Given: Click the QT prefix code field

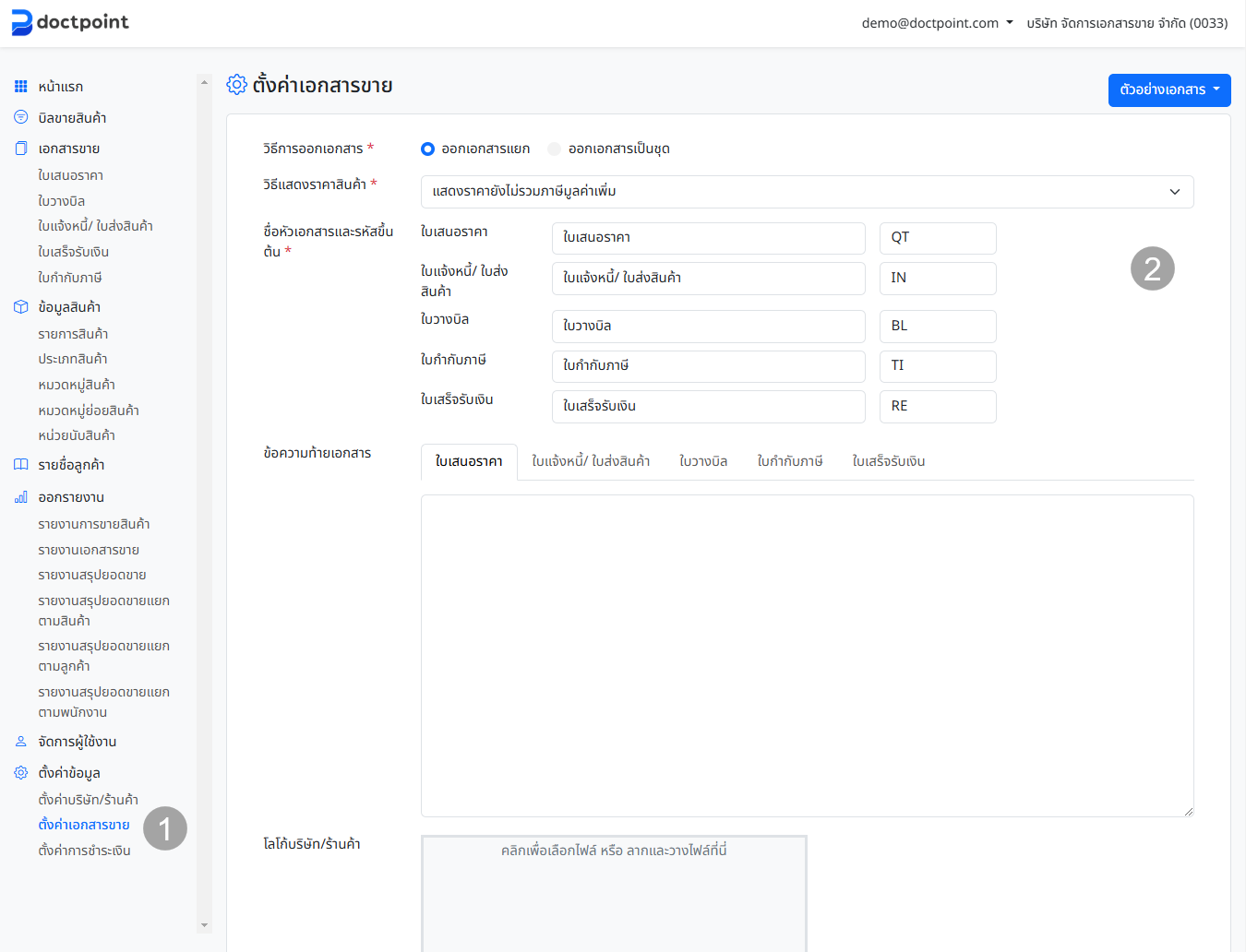Looking at the screenshot, I should click(x=937, y=238).
